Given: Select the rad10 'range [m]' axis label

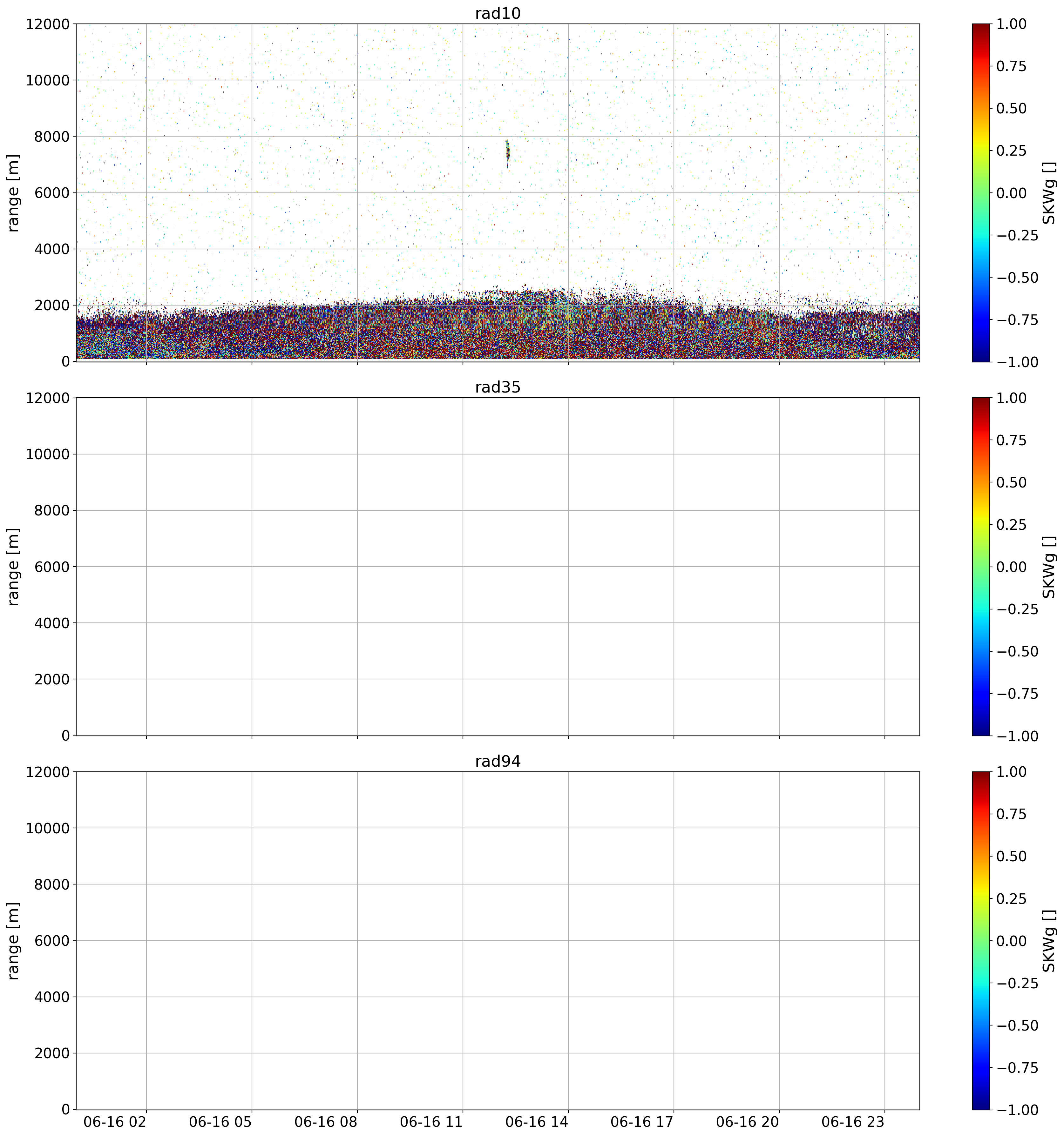Looking at the screenshot, I should [x=14, y=192].
